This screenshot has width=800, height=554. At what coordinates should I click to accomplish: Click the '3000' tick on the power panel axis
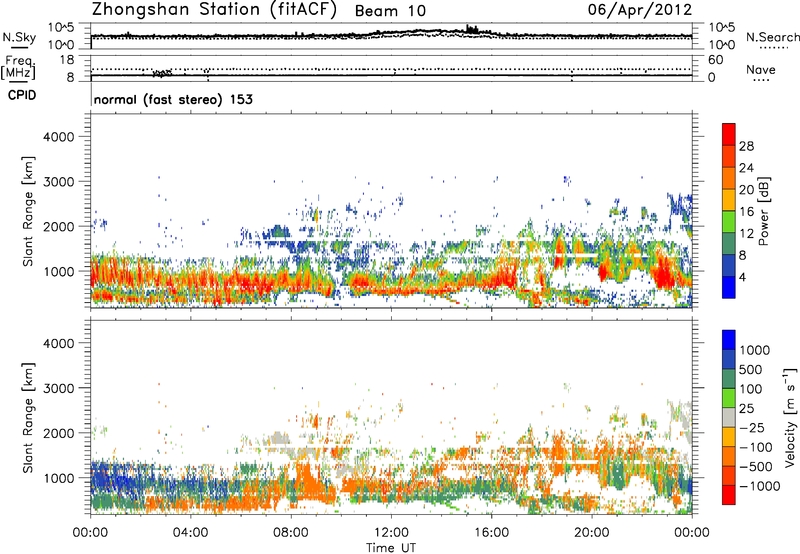(58, 182)
